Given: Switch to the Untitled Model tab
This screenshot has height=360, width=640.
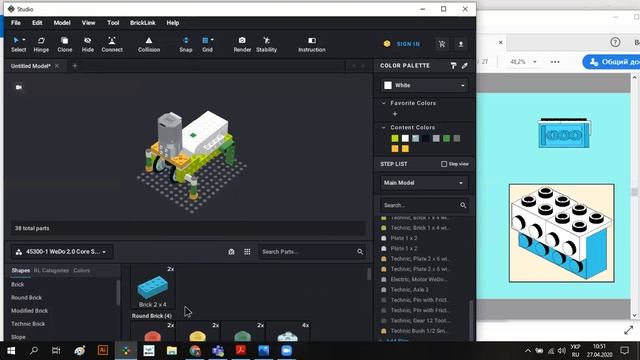Looking at the screenshot, I should pyautogui.click(x=31, y=66).
